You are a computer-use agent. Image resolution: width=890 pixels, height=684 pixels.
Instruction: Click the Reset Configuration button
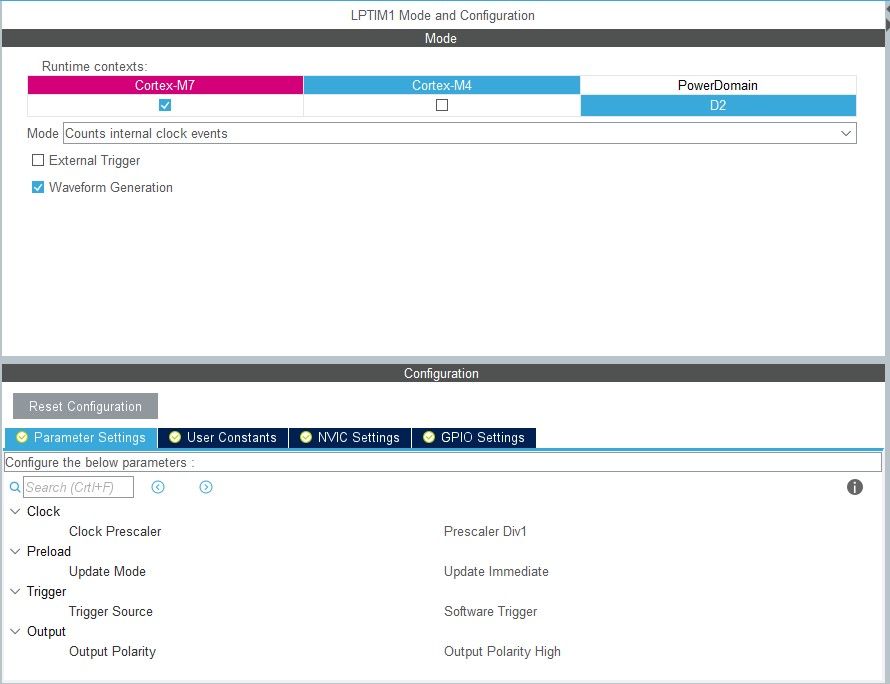pyautogui.click(x=85, y=406)
